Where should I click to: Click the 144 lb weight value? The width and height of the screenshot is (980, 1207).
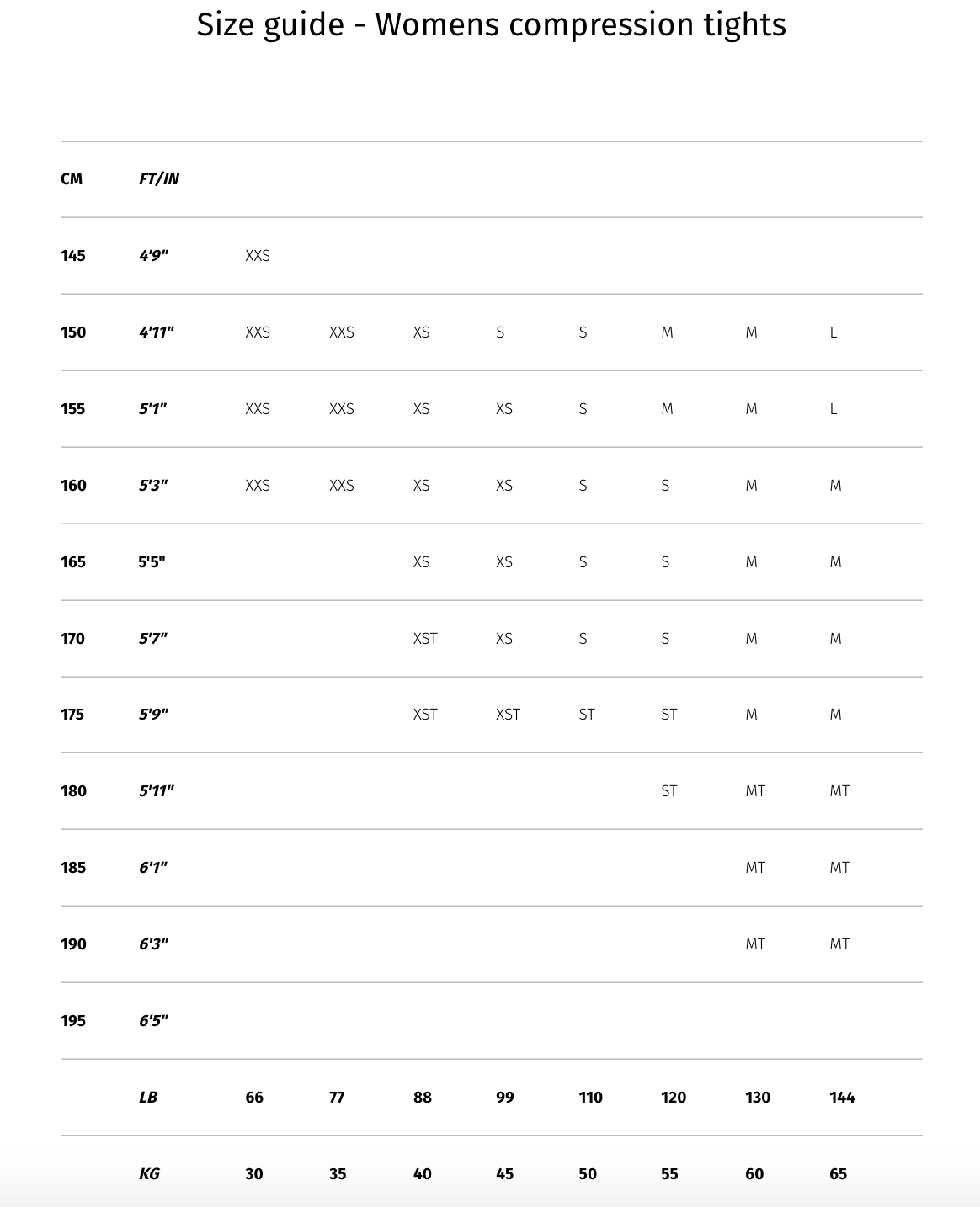click(x=842, y=1098)
